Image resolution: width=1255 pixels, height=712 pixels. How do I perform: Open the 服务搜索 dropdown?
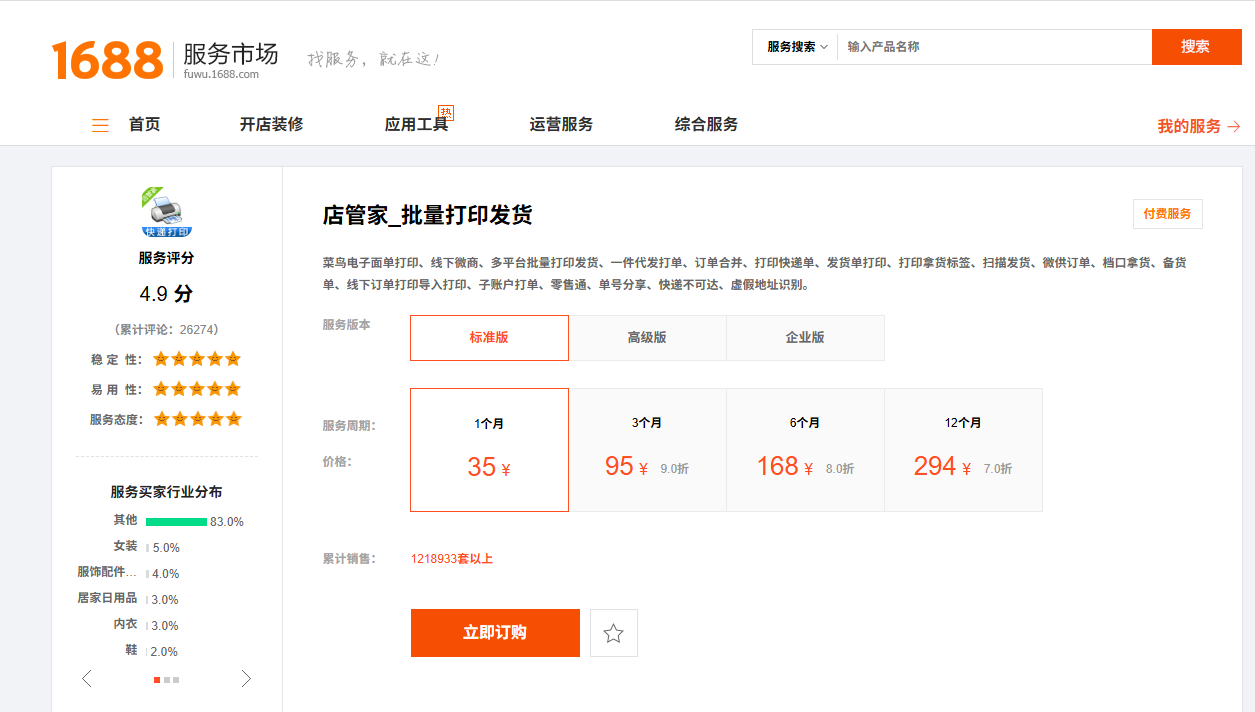pos(796,47)
